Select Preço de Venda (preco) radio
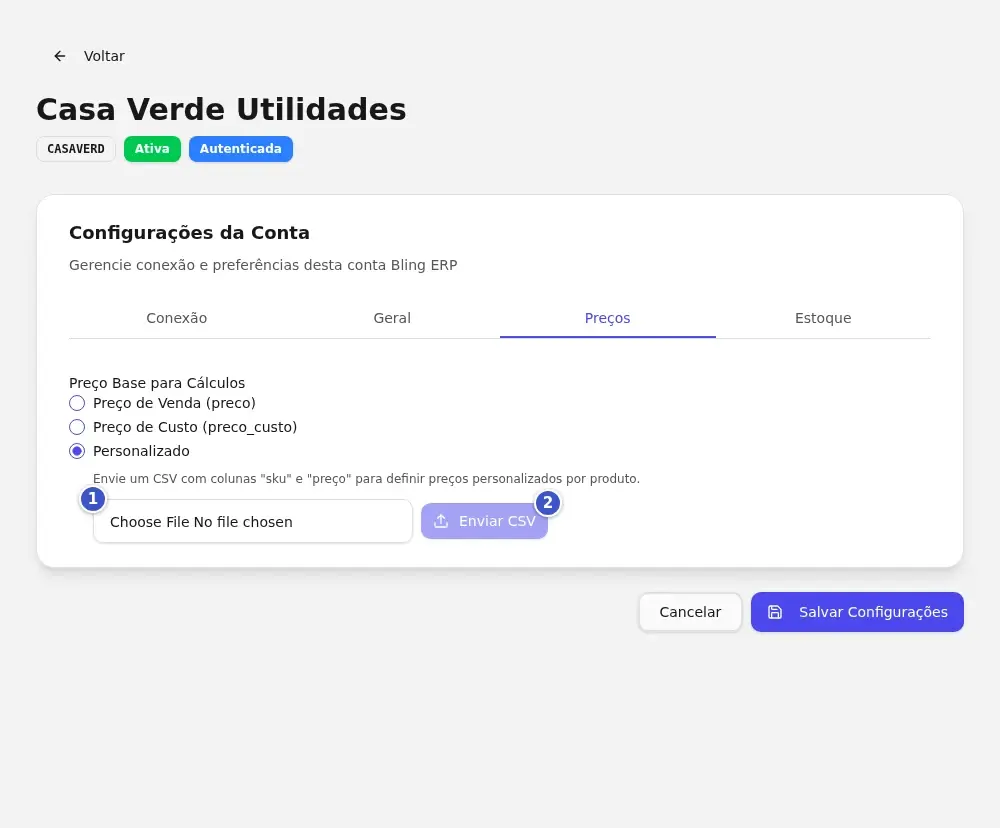Screen dimensions: 1000x828 point(77,403)
